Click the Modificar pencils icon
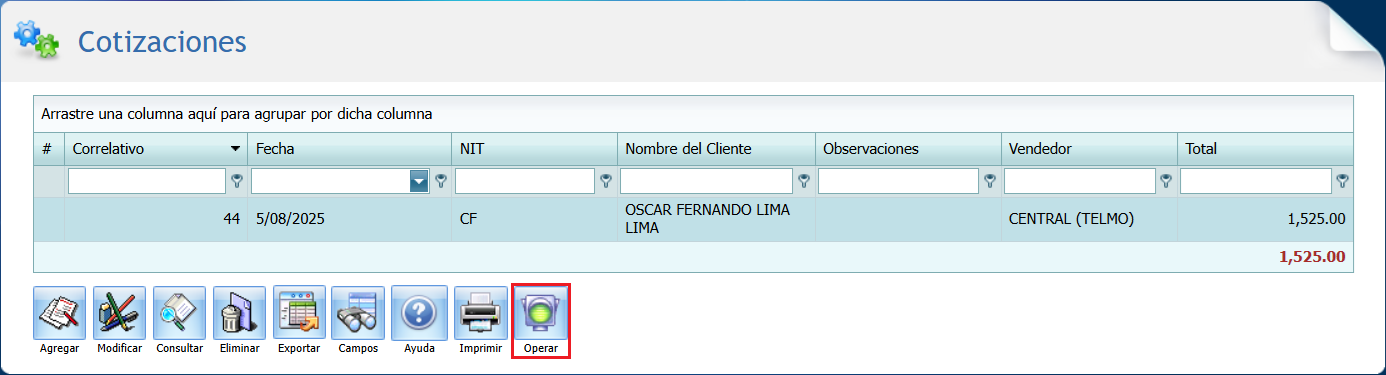1386x375 pixels. point(119,313)
